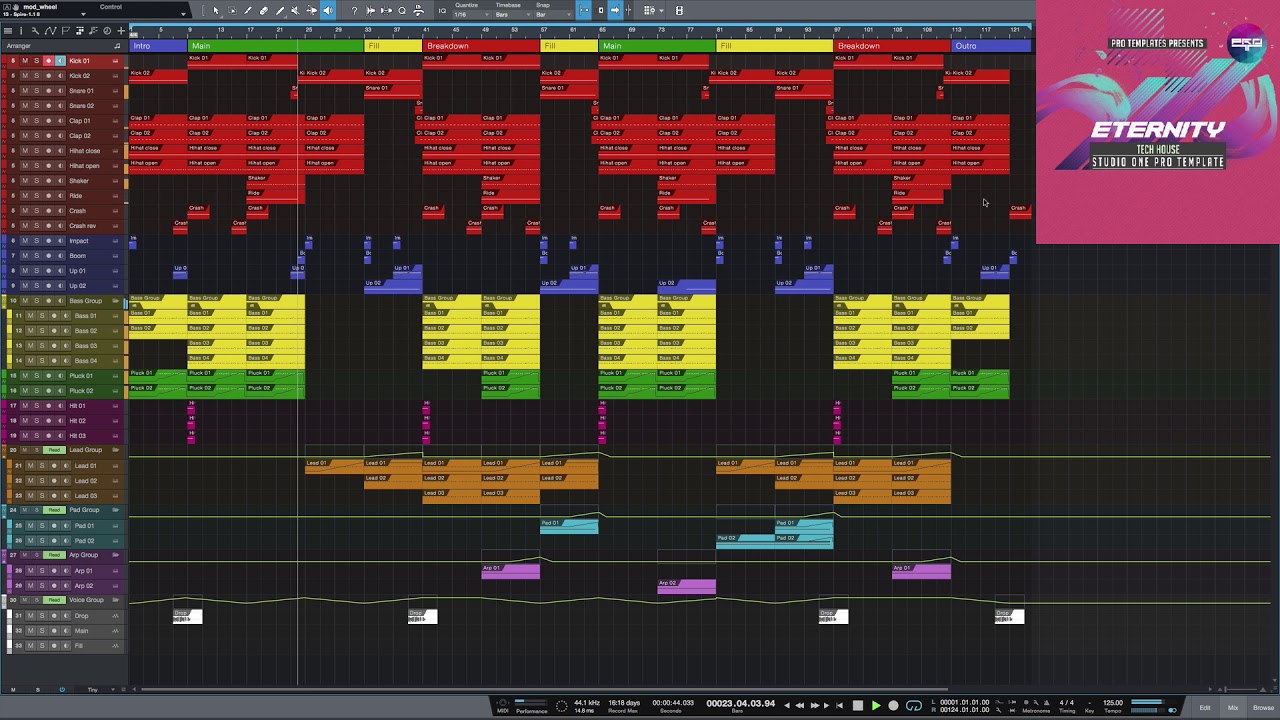Select the Outro arranger section
1280x720 pixels.
click(990, 46)
